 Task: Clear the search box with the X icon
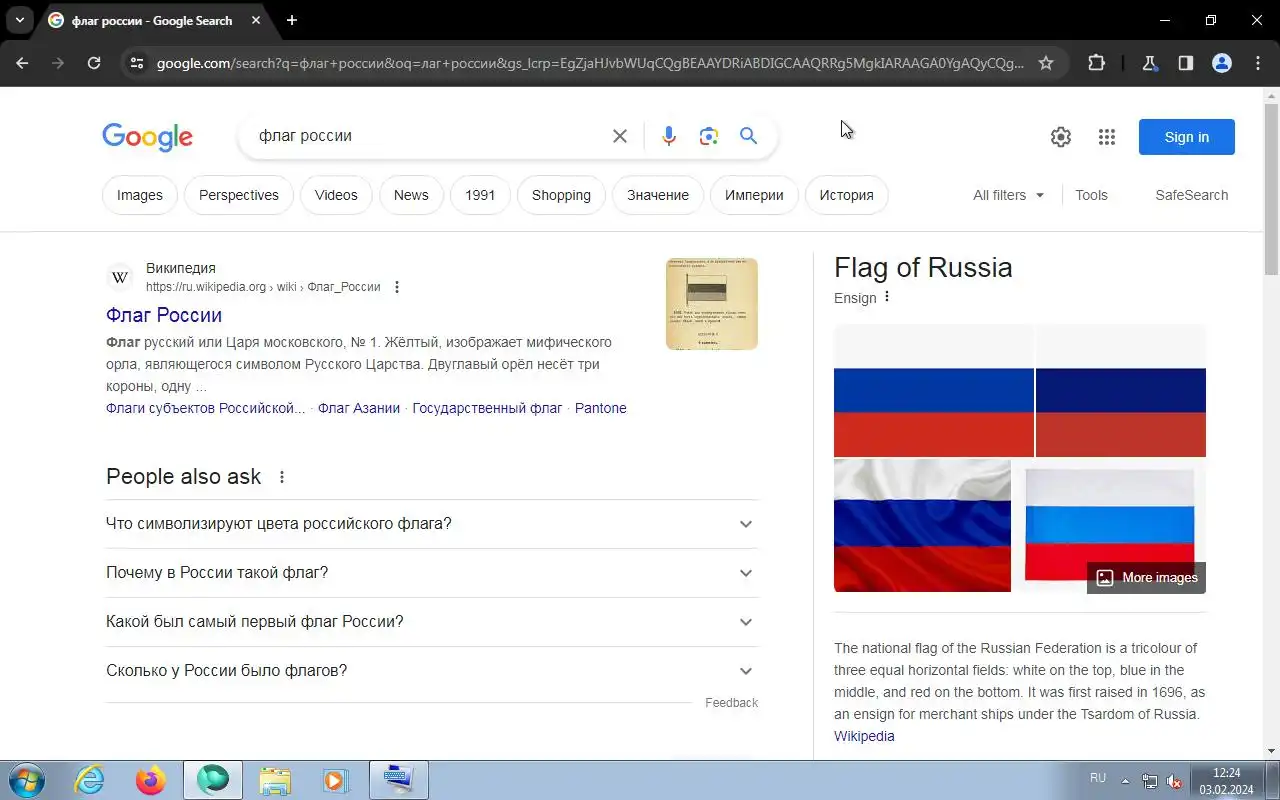[x=620, y=136]
